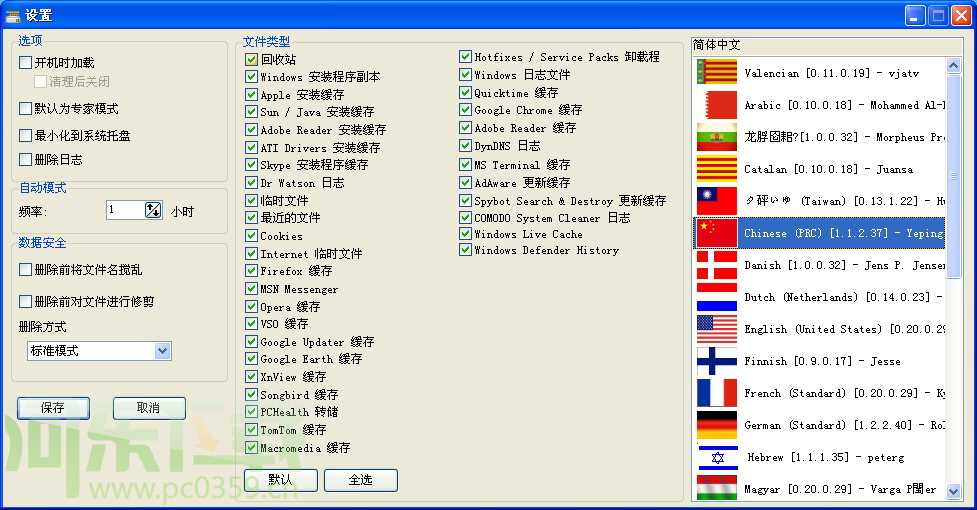
Task: Click the Chinese (PRC) flag icon
Action: point(717,233)
